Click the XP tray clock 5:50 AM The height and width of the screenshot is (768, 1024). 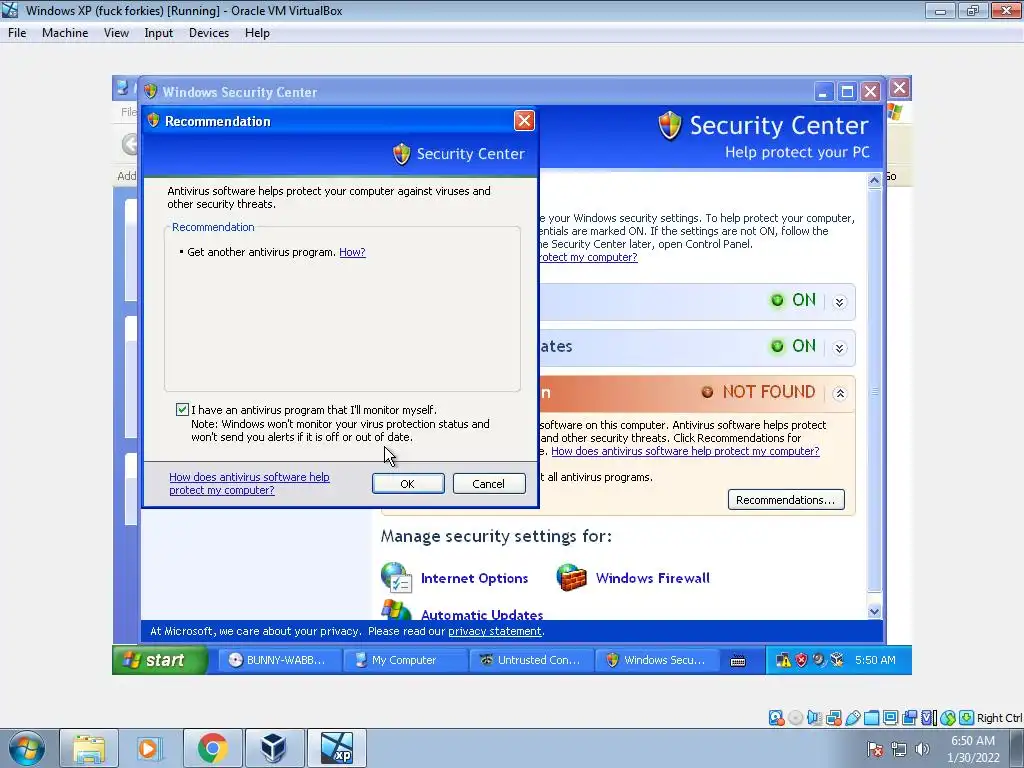point(875,660)
